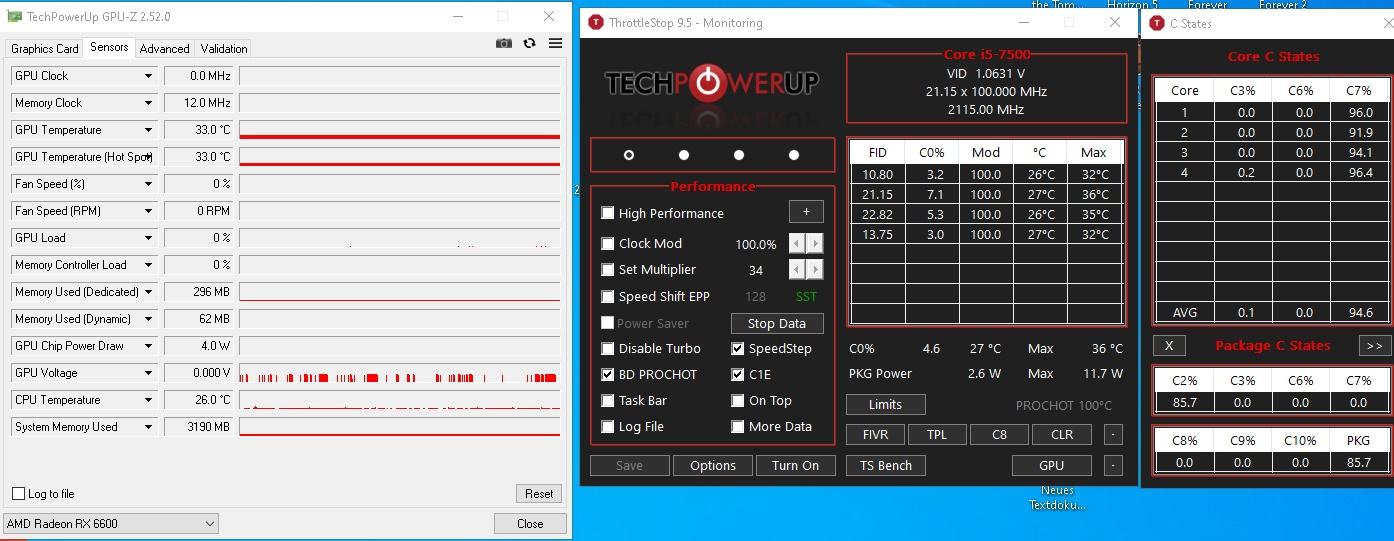The width and height of the screenshot is (1394, 541).
Task: Click minus button next to GPU
Action: pos(1113,465)
